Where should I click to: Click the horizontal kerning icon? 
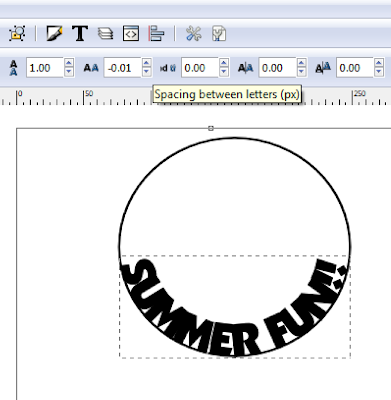coord(245,68)
